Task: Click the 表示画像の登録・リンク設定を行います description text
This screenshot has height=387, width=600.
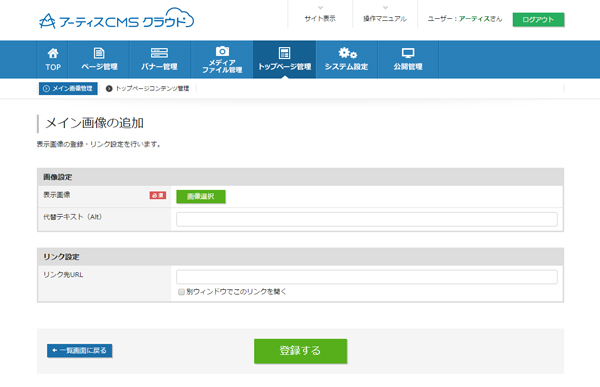Action: click(x=99, y=144)
